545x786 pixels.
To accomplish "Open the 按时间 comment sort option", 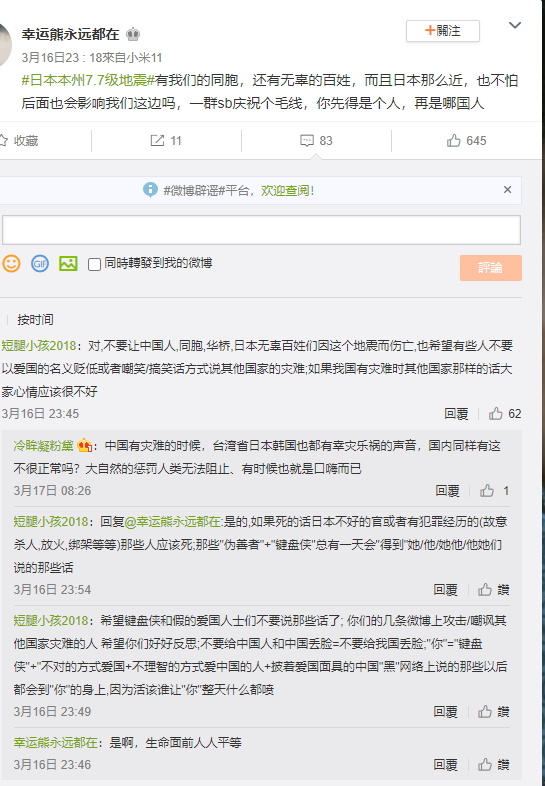I will (x=35, y=319).
